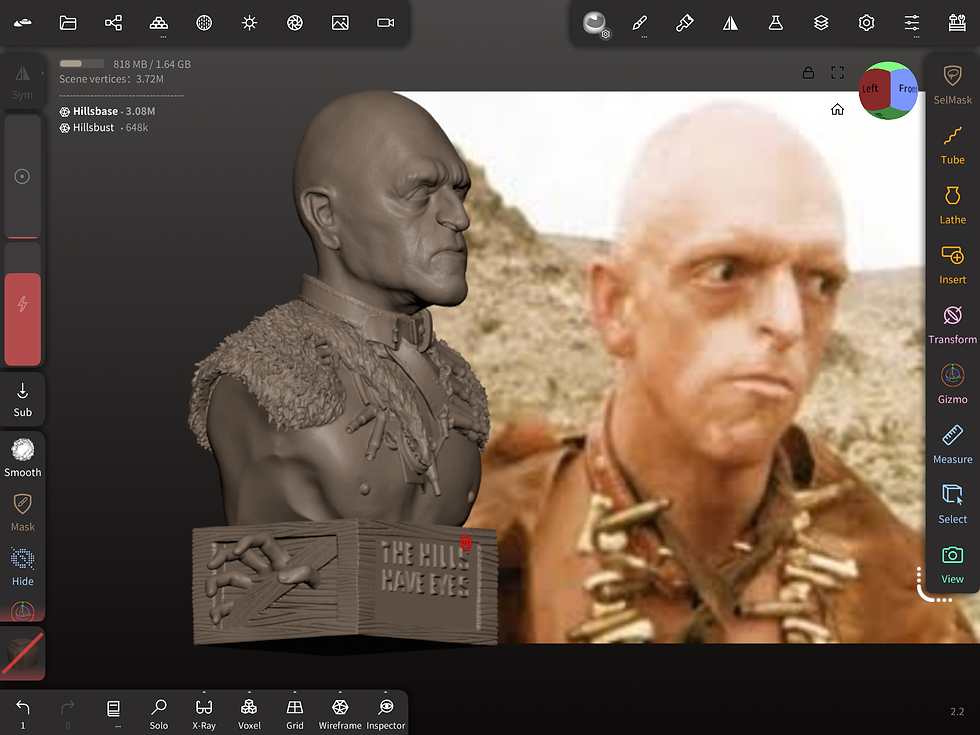Open the Stroke pen menu
The height and width of the screenshot is (735, 980).
[x=640, y=24]
